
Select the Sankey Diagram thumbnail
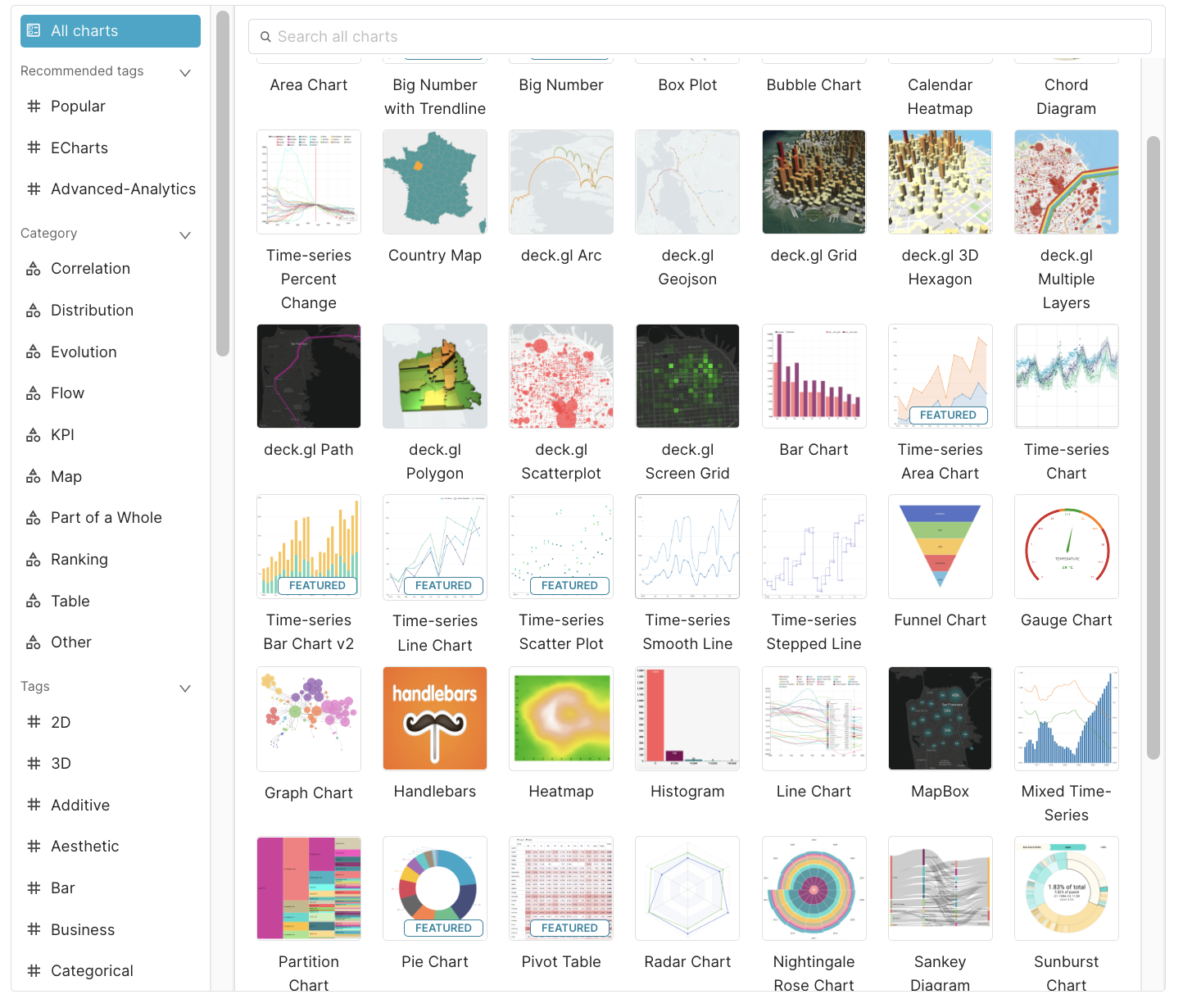pyautogui.click(x=941, y=888)
